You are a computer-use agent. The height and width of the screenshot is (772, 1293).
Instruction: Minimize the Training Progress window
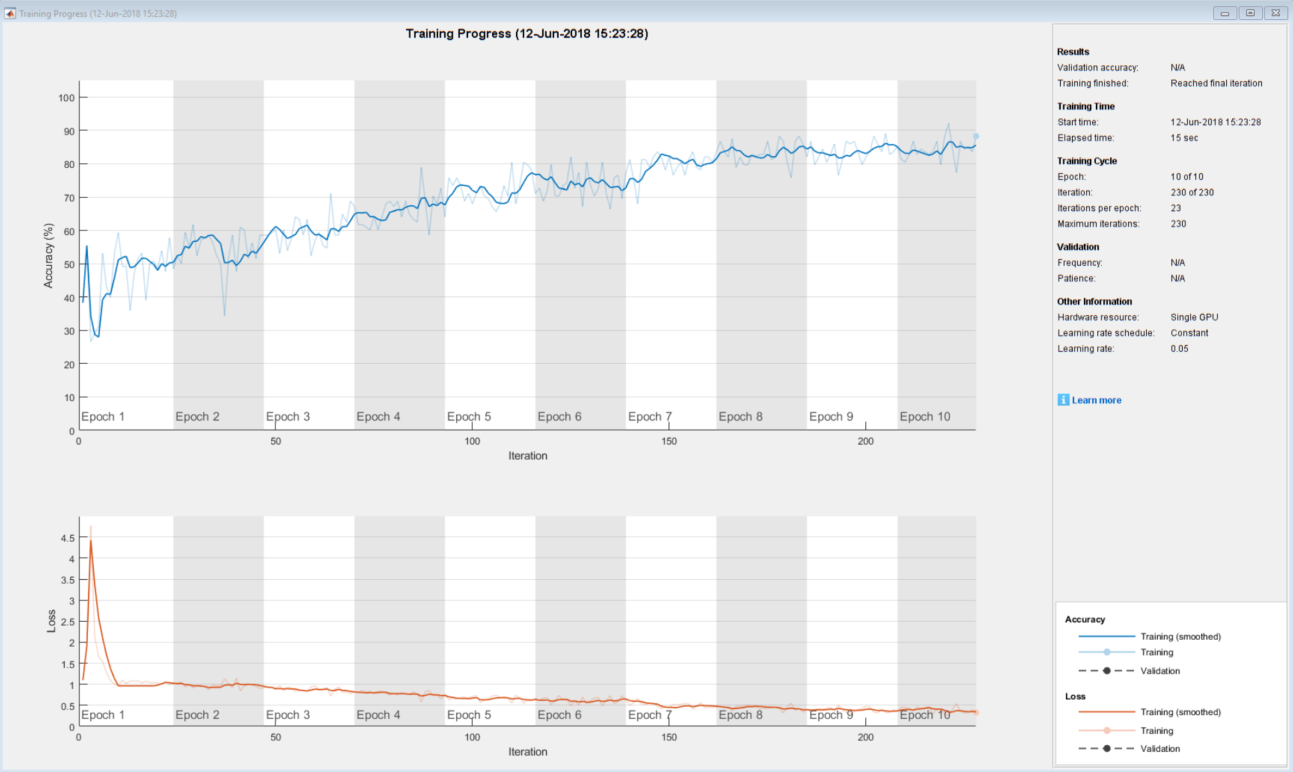click(1225, 13)
